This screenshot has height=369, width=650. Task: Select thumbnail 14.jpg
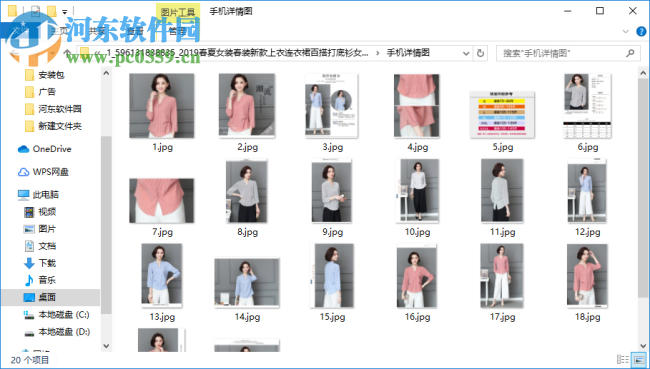point(247,283)
